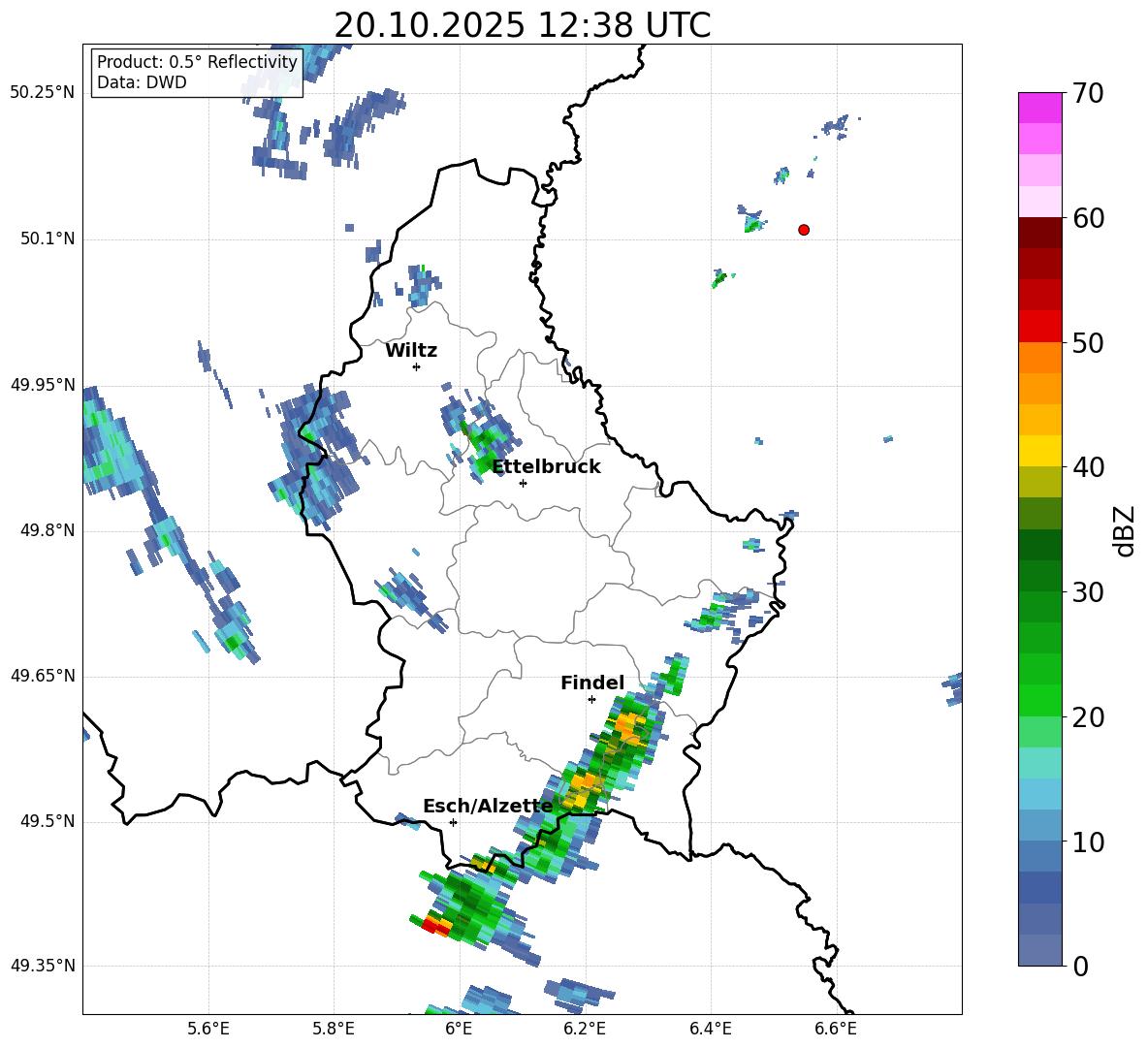Click the 49.65°N latitude tick label
The width and height of the screenshot is (1148, 1048).
tap(43, 676)
